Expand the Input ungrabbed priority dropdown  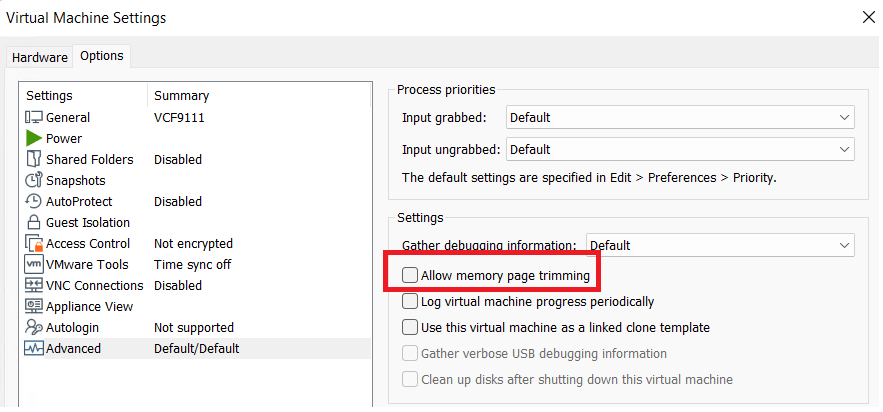(680, 149)
